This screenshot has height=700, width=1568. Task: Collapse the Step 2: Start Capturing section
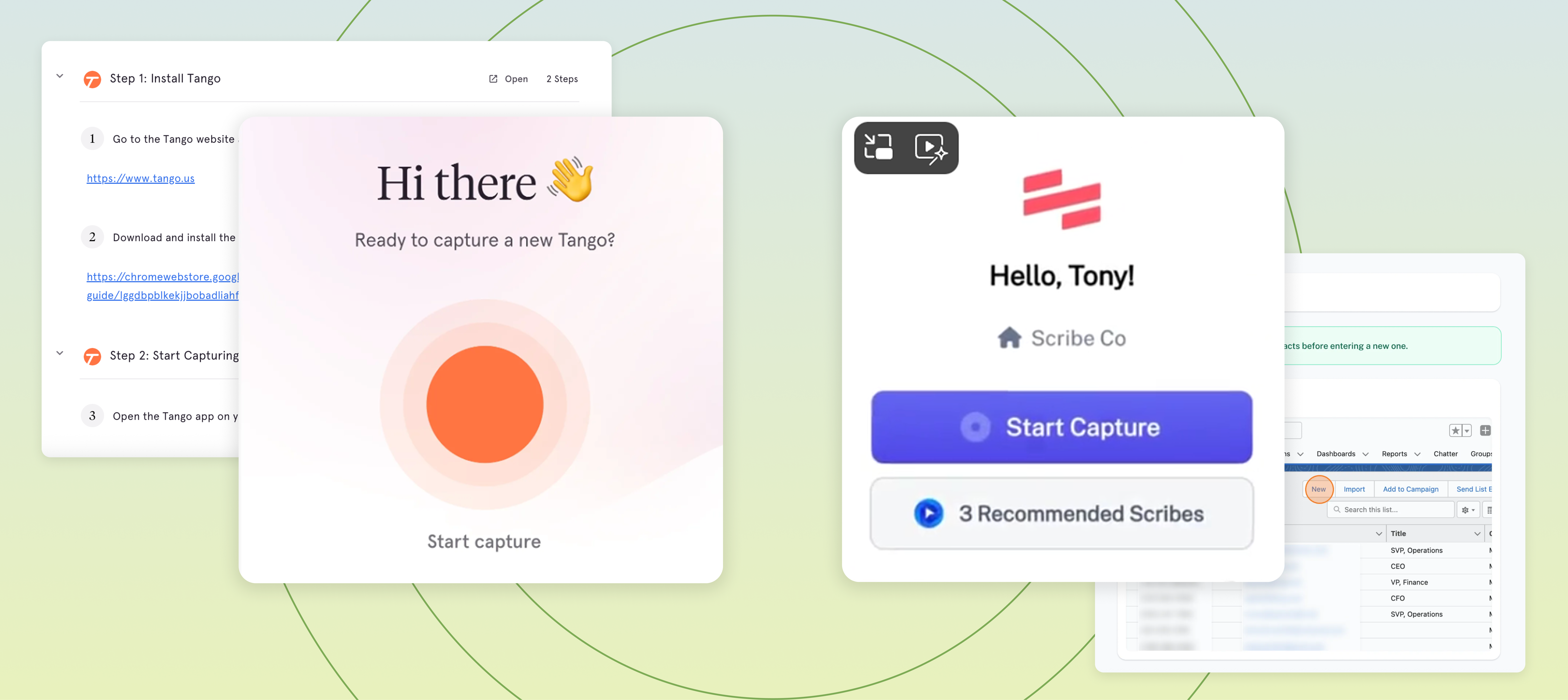(60, 353)
